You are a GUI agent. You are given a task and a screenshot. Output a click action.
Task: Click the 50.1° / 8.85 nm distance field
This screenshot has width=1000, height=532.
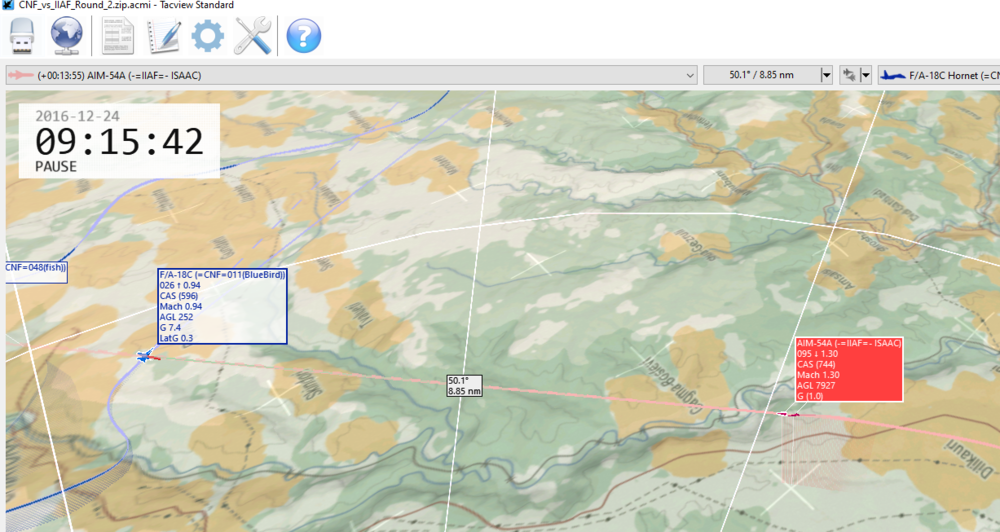[761, 75]
